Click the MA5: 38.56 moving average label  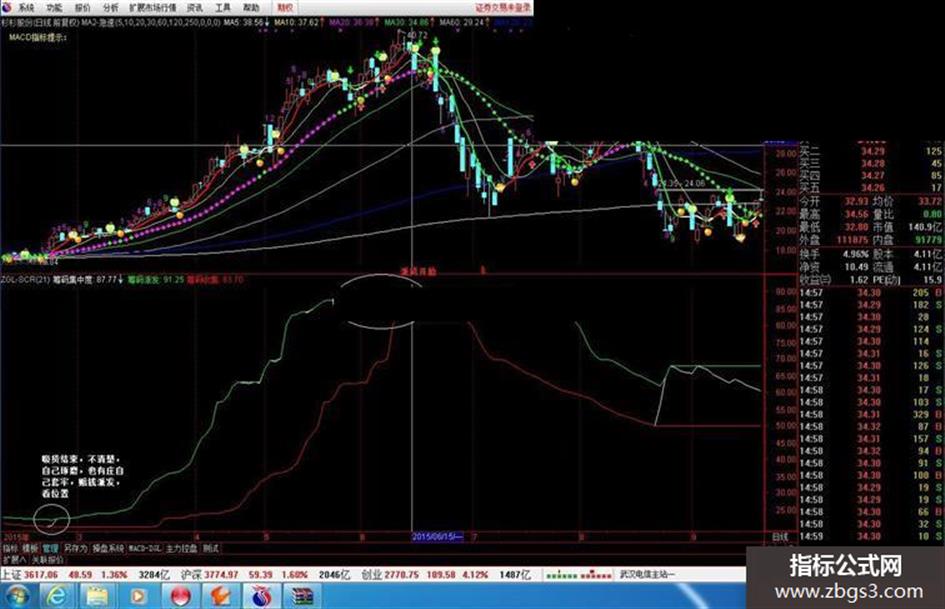[244, 22]
